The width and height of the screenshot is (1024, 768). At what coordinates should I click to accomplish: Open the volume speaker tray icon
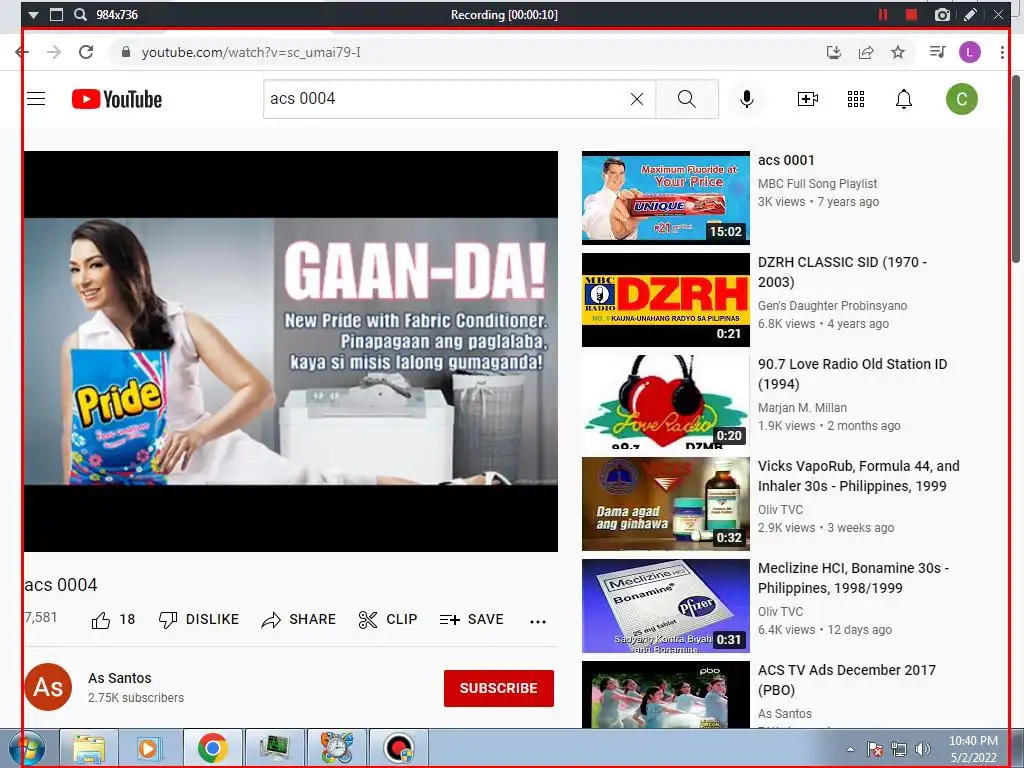coord(923,749)
